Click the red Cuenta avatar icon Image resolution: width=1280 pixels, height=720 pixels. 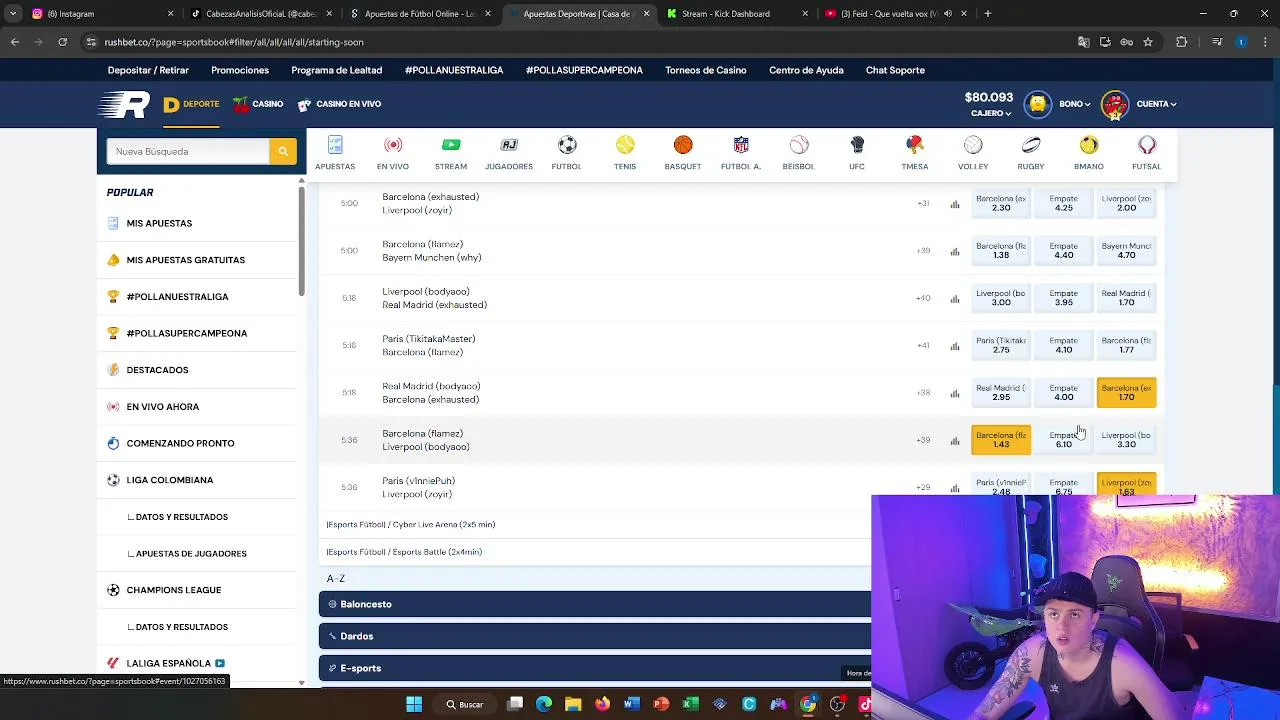click(x=1115, y=104)
